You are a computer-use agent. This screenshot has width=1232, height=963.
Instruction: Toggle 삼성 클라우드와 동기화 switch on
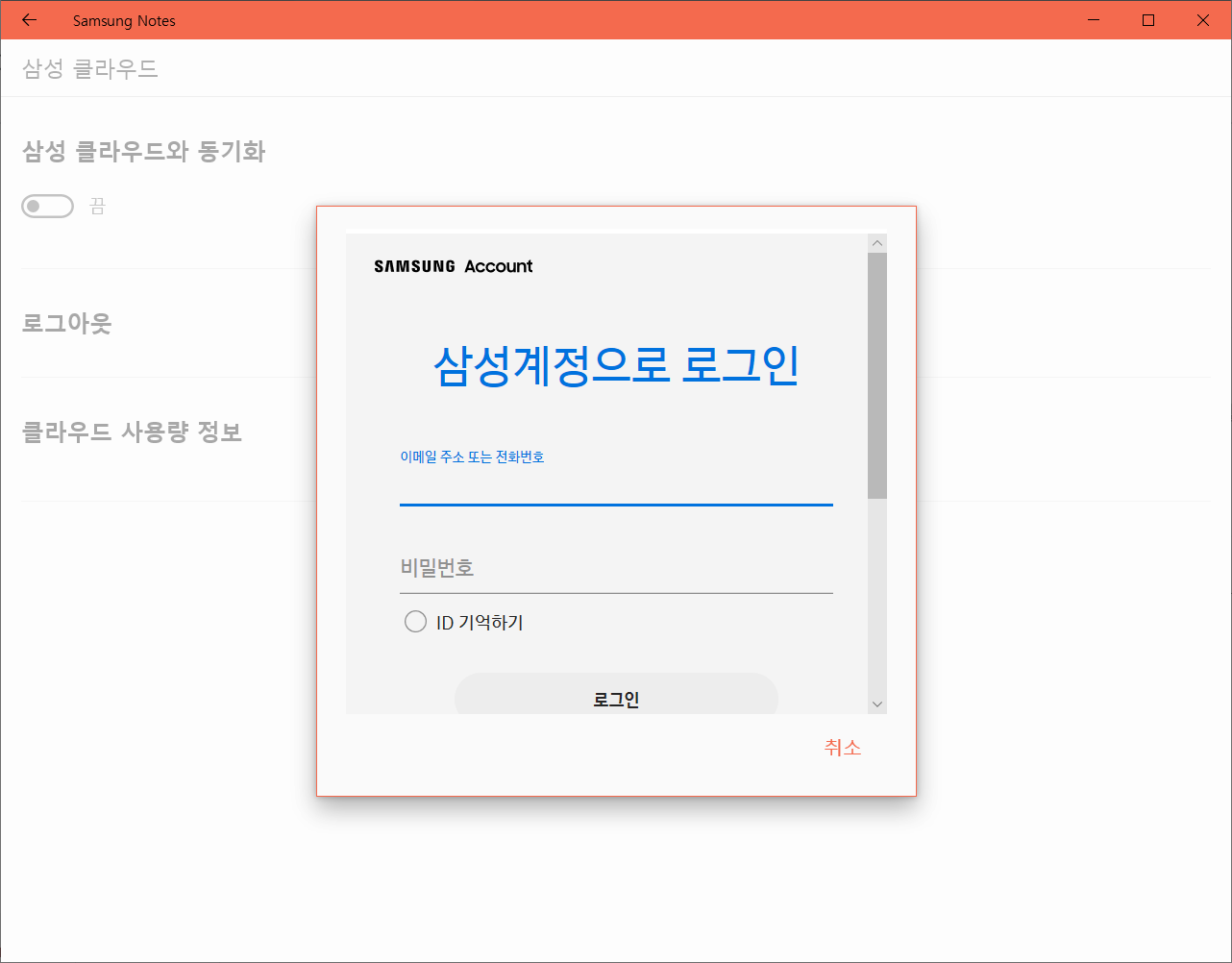pyautogui.click(x=48, y=206)
